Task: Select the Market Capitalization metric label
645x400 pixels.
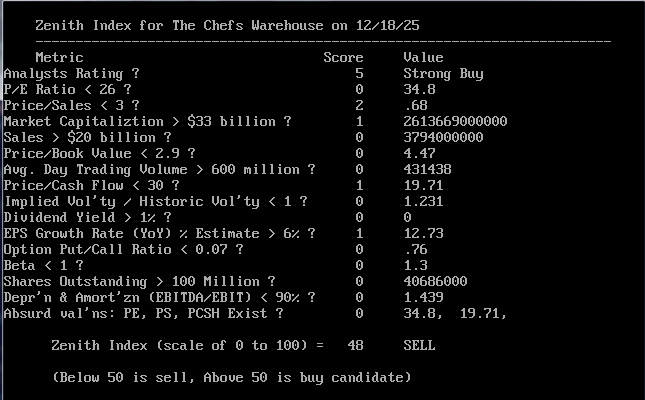Action: [147, 121]
